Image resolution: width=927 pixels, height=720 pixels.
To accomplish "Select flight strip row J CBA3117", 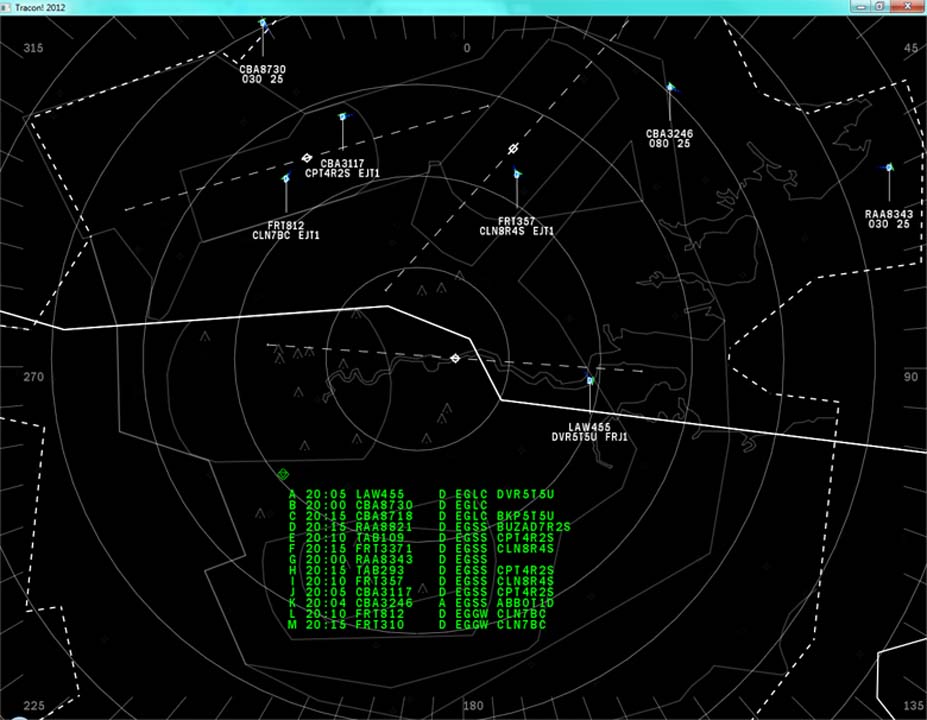I will 422,592.
